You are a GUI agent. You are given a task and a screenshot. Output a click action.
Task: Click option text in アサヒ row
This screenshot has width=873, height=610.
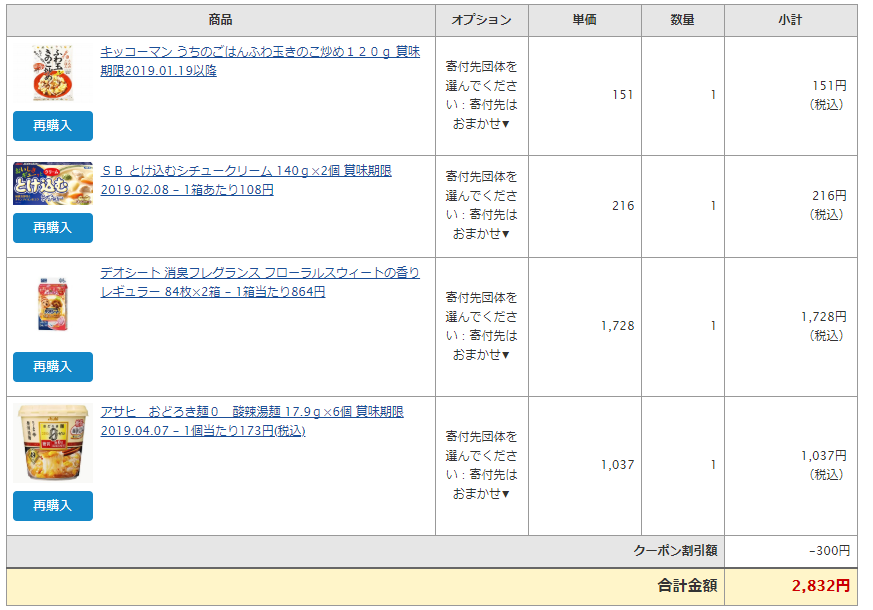pyautogui.click(x=482, y=465)
